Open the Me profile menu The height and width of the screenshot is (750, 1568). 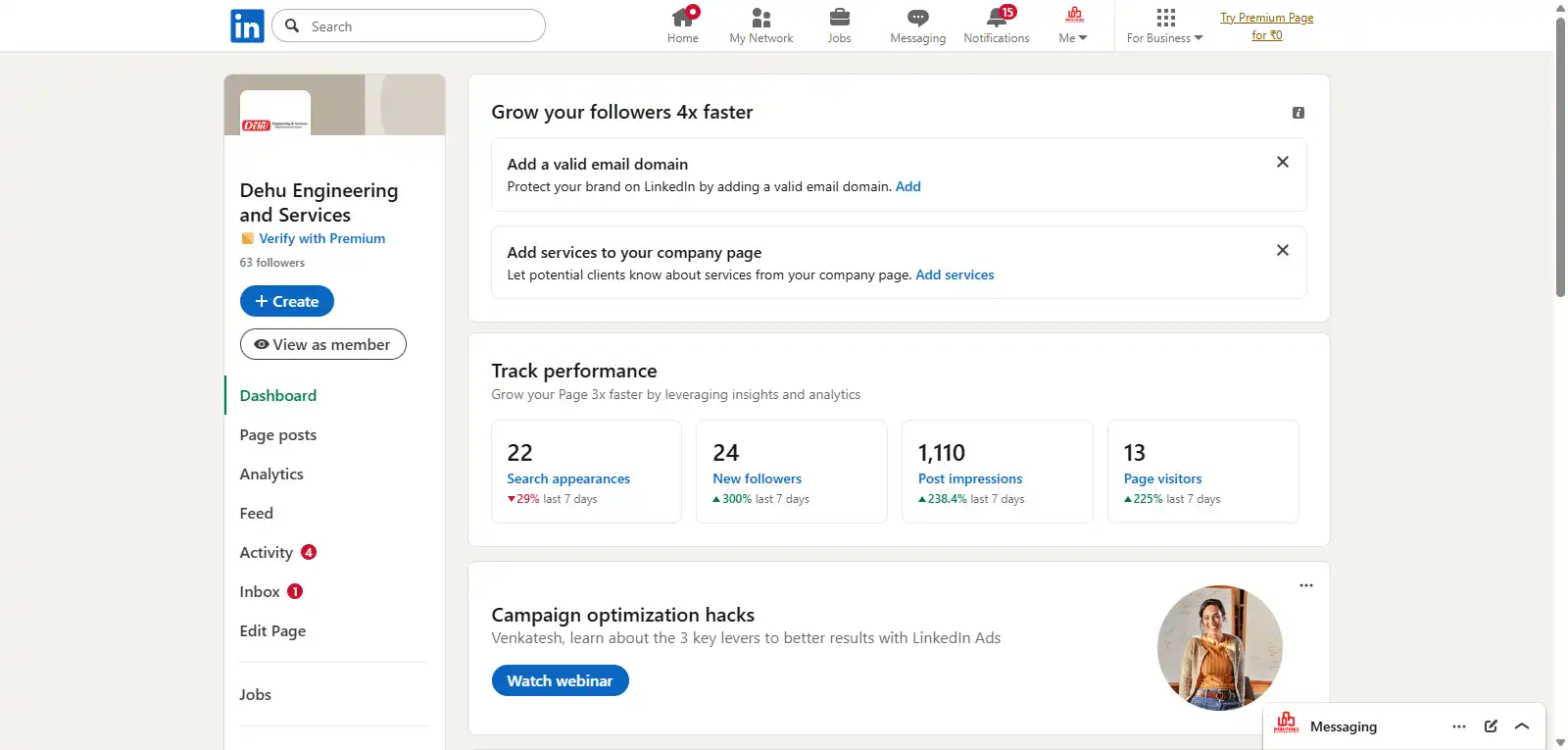(x=1074, y=25)
